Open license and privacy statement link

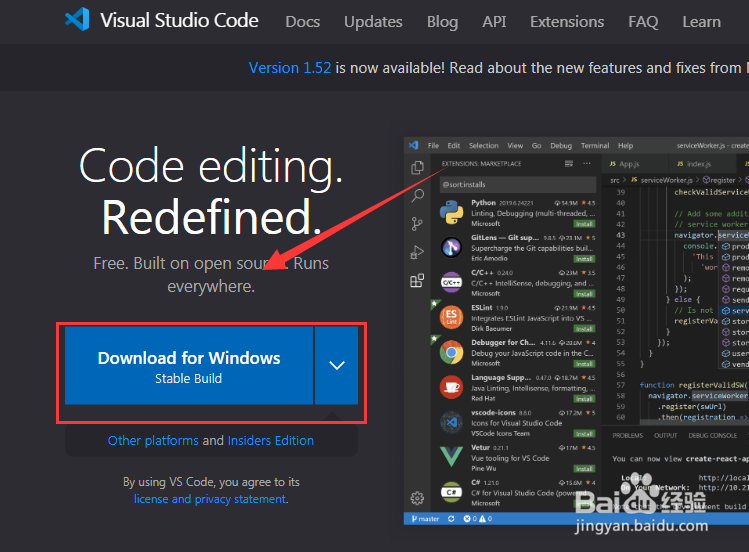(x=211, y=499)
